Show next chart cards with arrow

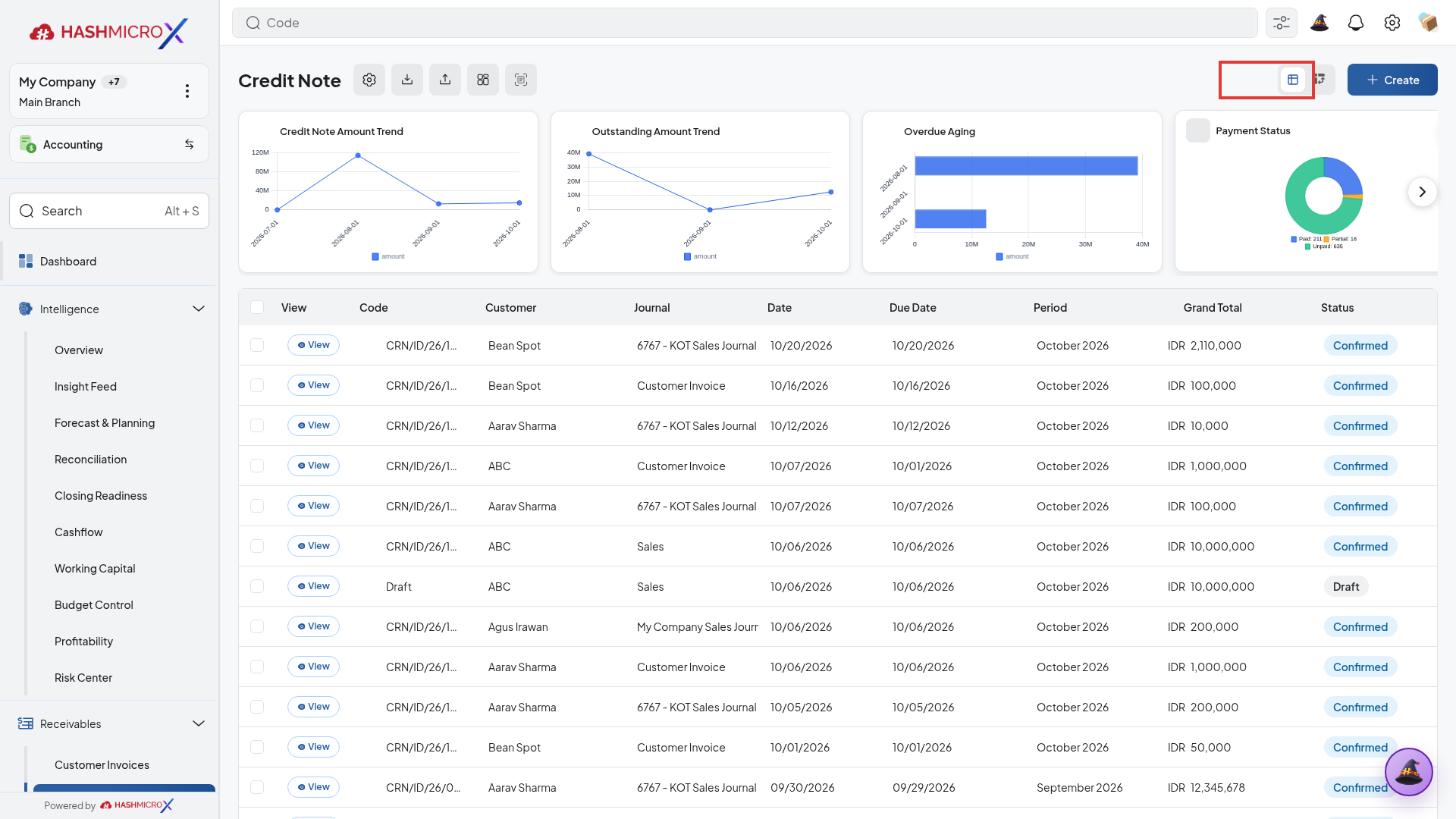click(x=1423, y=192)
